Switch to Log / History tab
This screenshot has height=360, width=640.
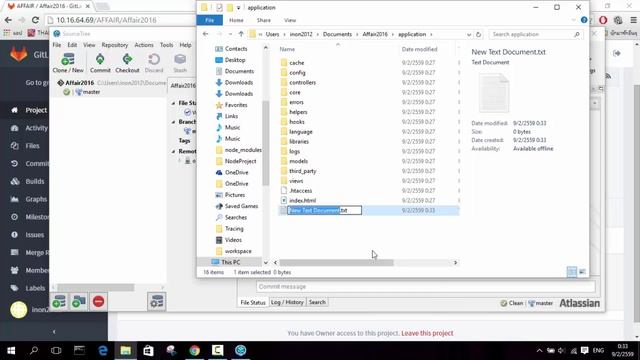[x=287, y=302]
